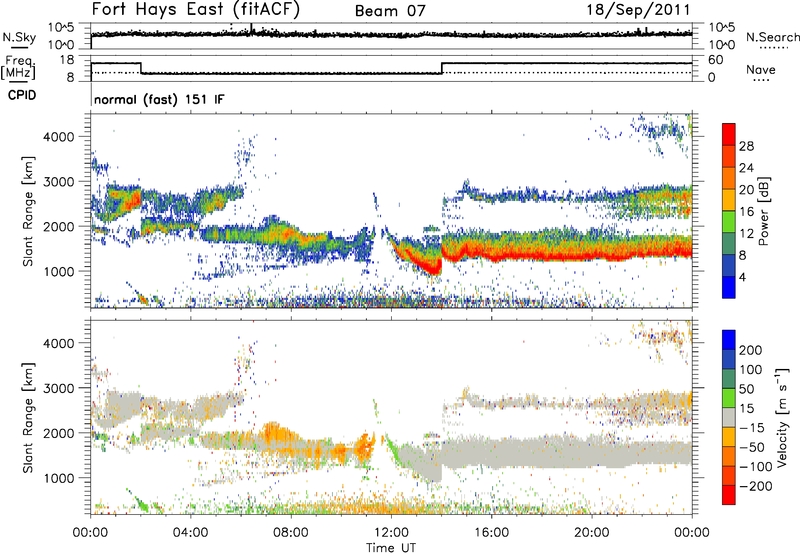Click the "20:00" time tick label

592,533
